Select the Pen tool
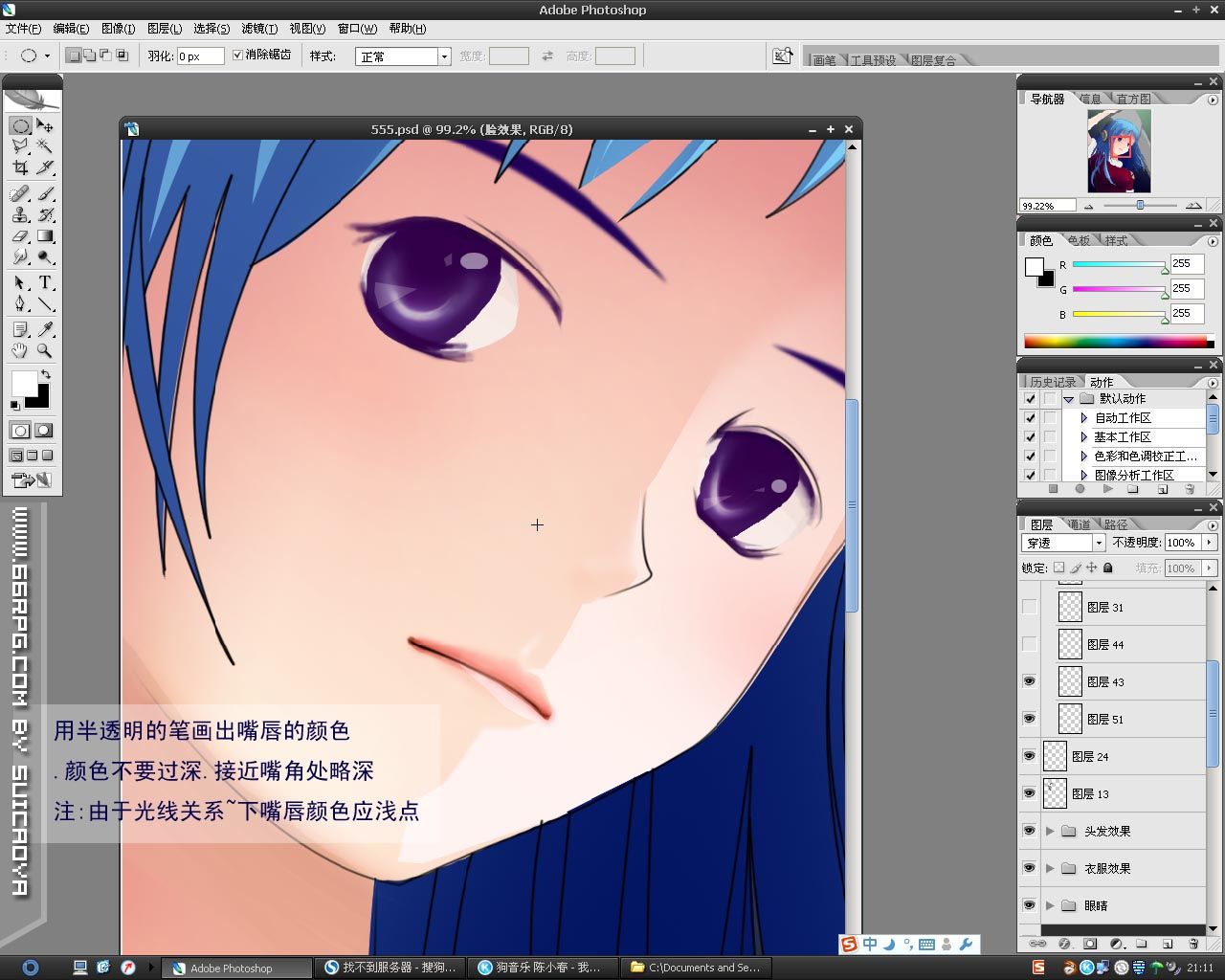This screenshot has height=980, width=1225. click(20, 304)
